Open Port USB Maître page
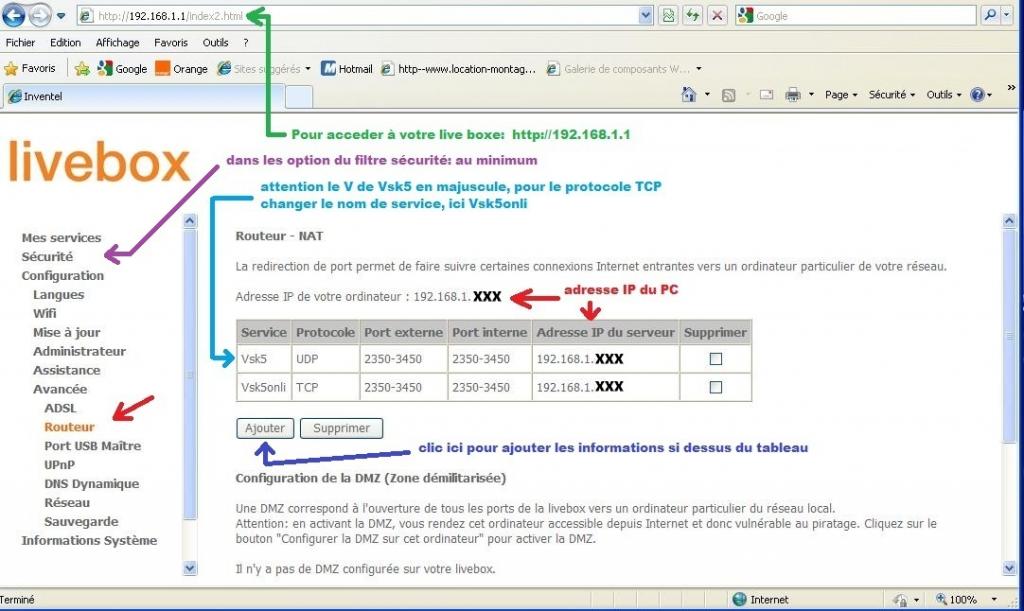This screenshot has height=611, width=1024. point(93,446)
